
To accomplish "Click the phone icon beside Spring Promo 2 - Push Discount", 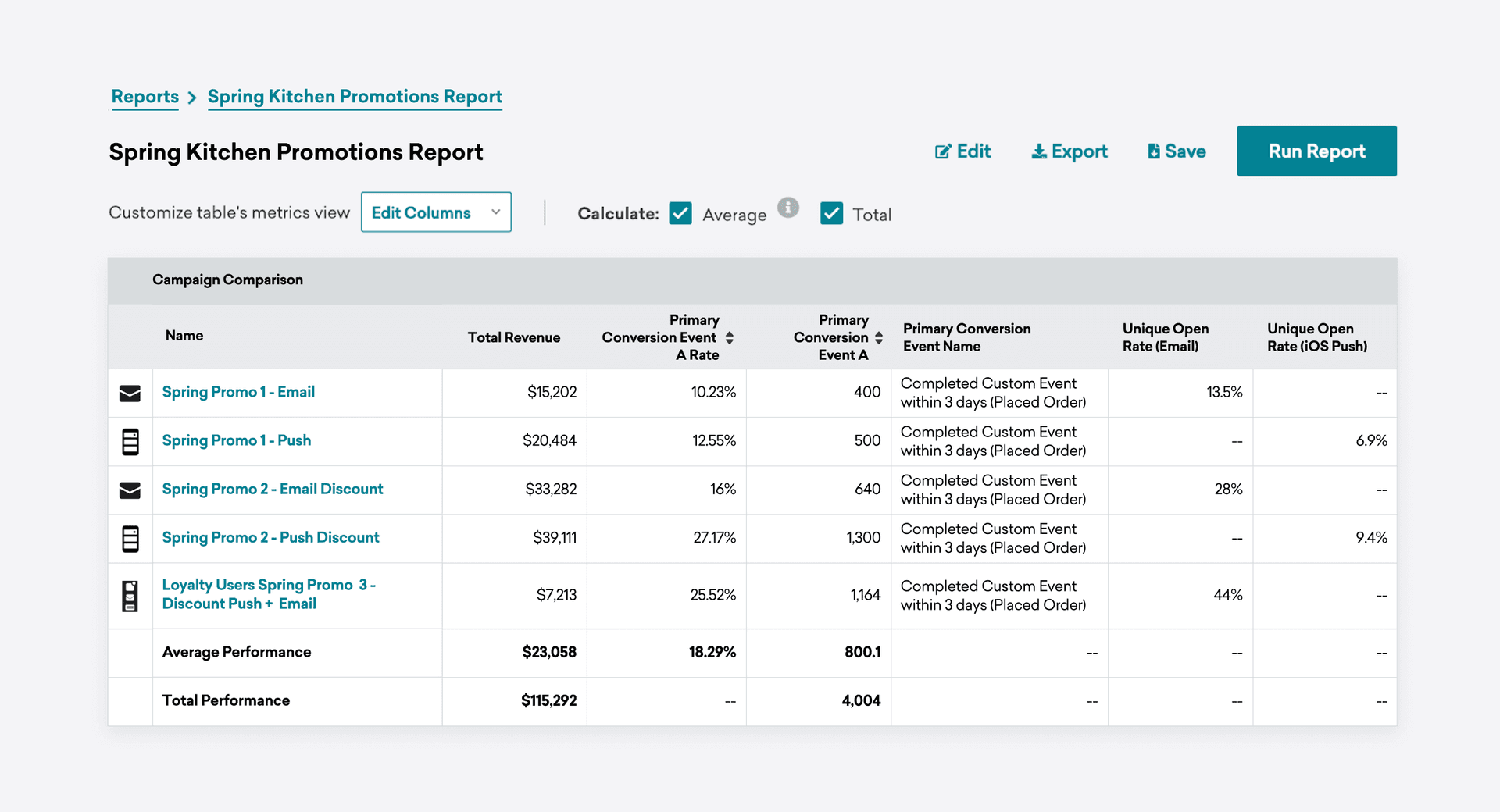I will point(130,538).
